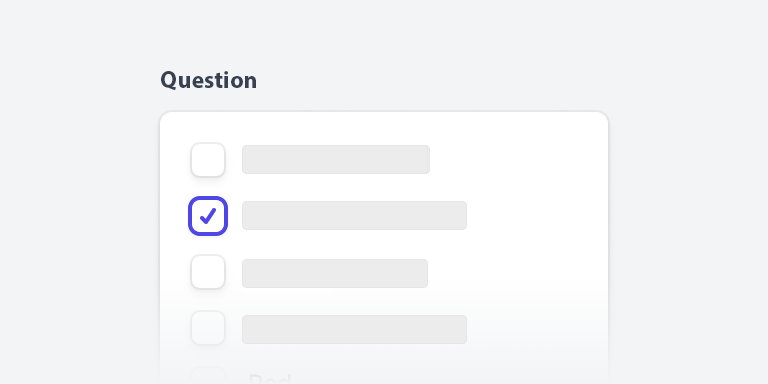
Task: Click the Question card's white background
Action: (539, 245)
